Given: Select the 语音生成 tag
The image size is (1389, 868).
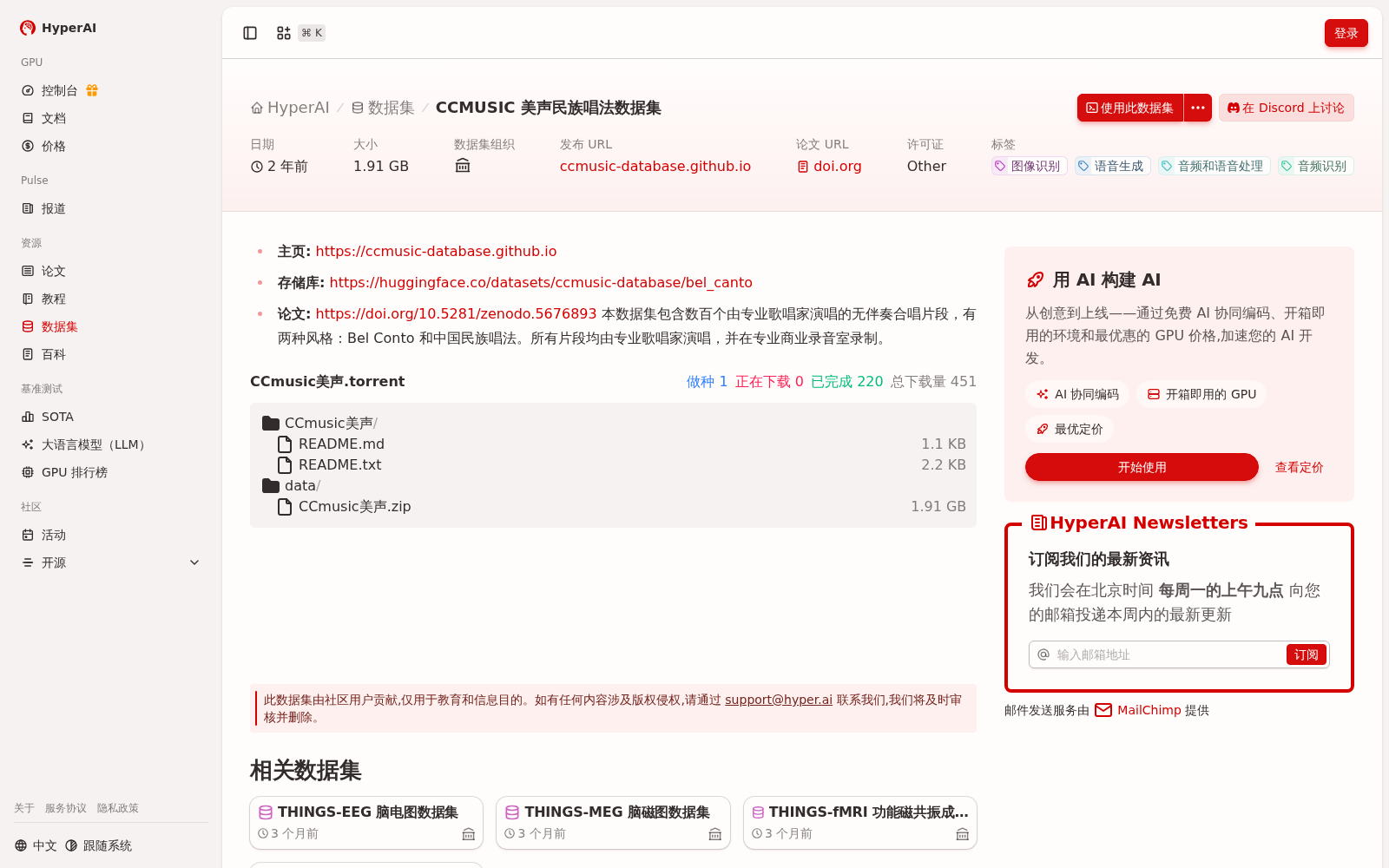Looking at the screenshot, I should pos(1112,166).
